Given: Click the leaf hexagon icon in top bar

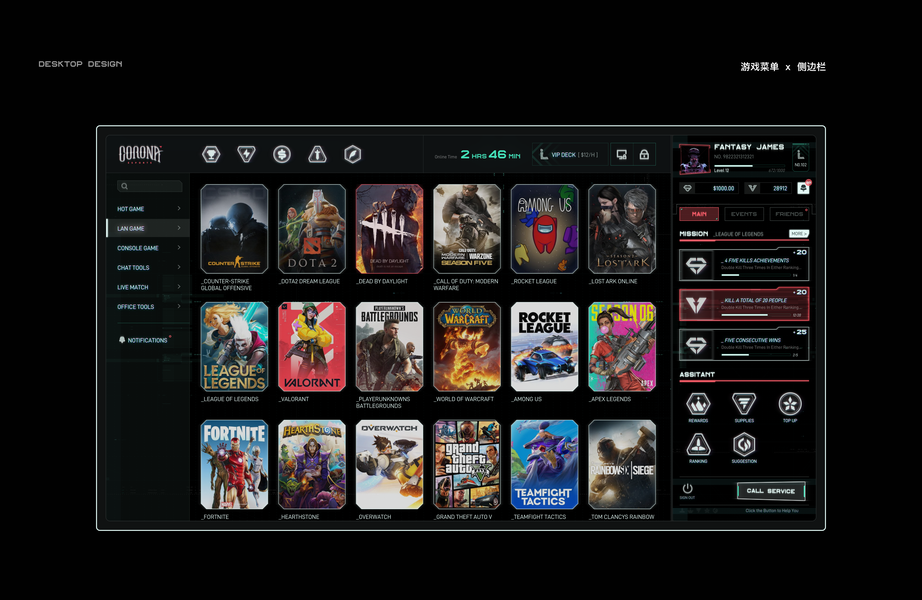Looking at the screenshot, I should coord(353,155).
